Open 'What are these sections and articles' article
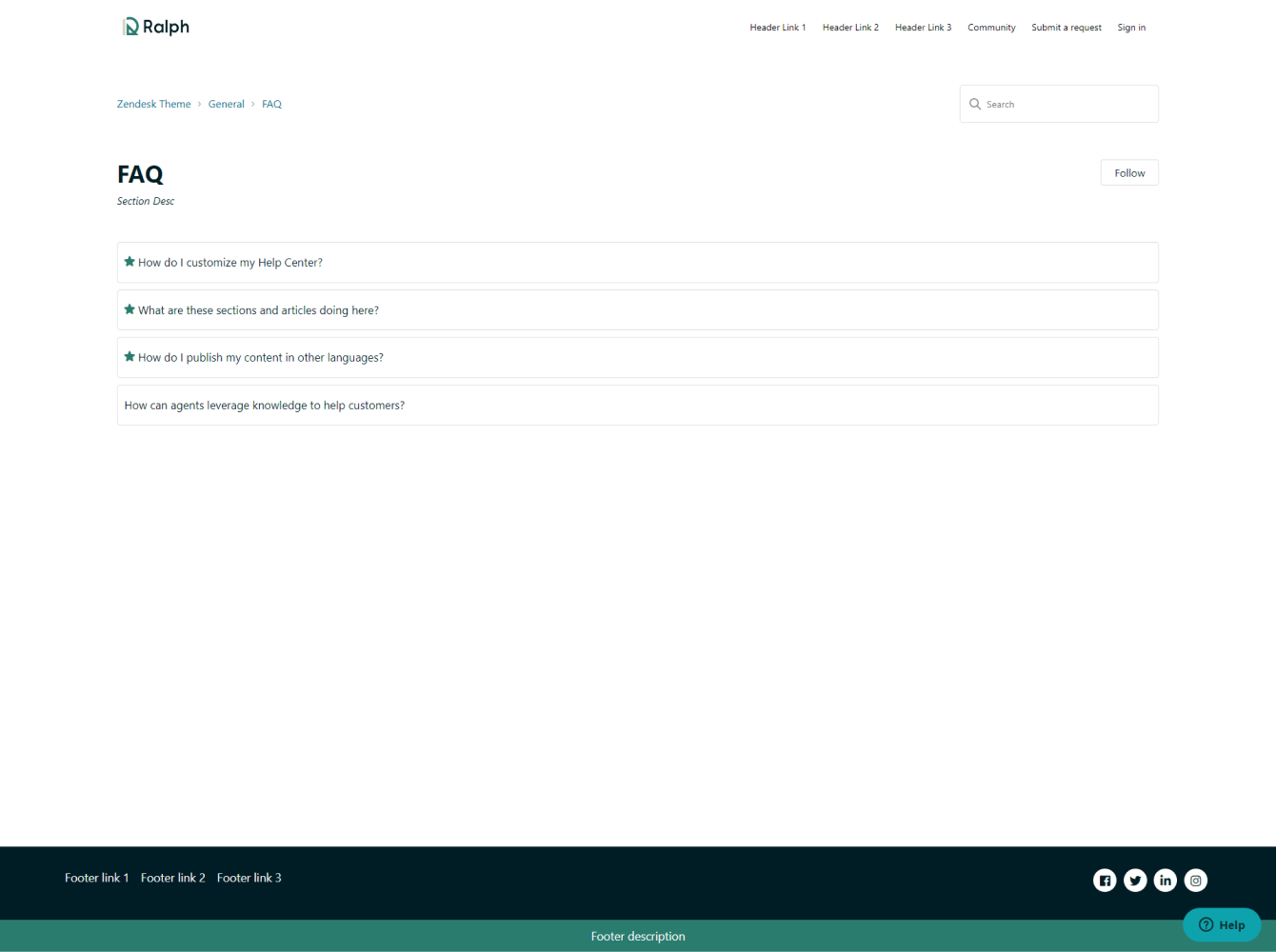 tap(258, 310)
